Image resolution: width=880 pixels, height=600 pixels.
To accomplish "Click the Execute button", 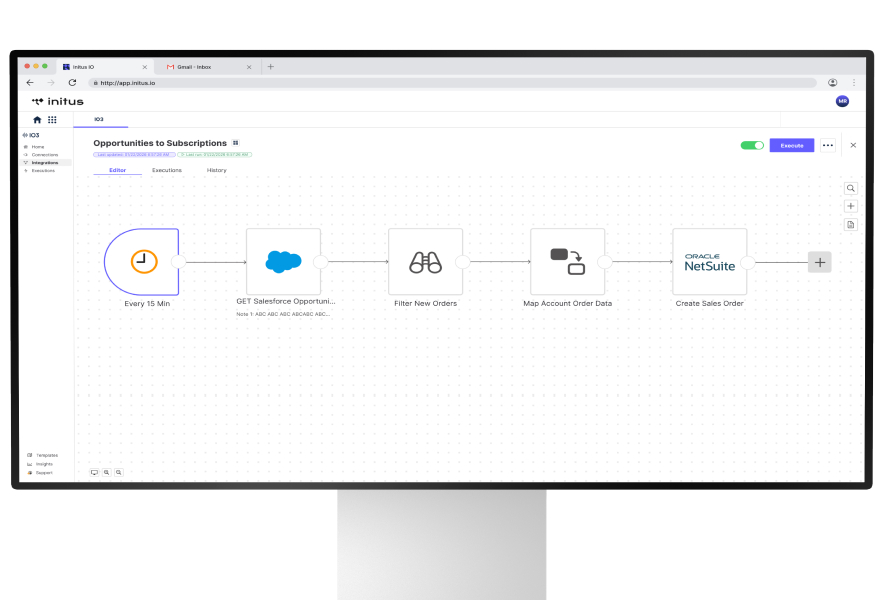I will tap(791, 145).
